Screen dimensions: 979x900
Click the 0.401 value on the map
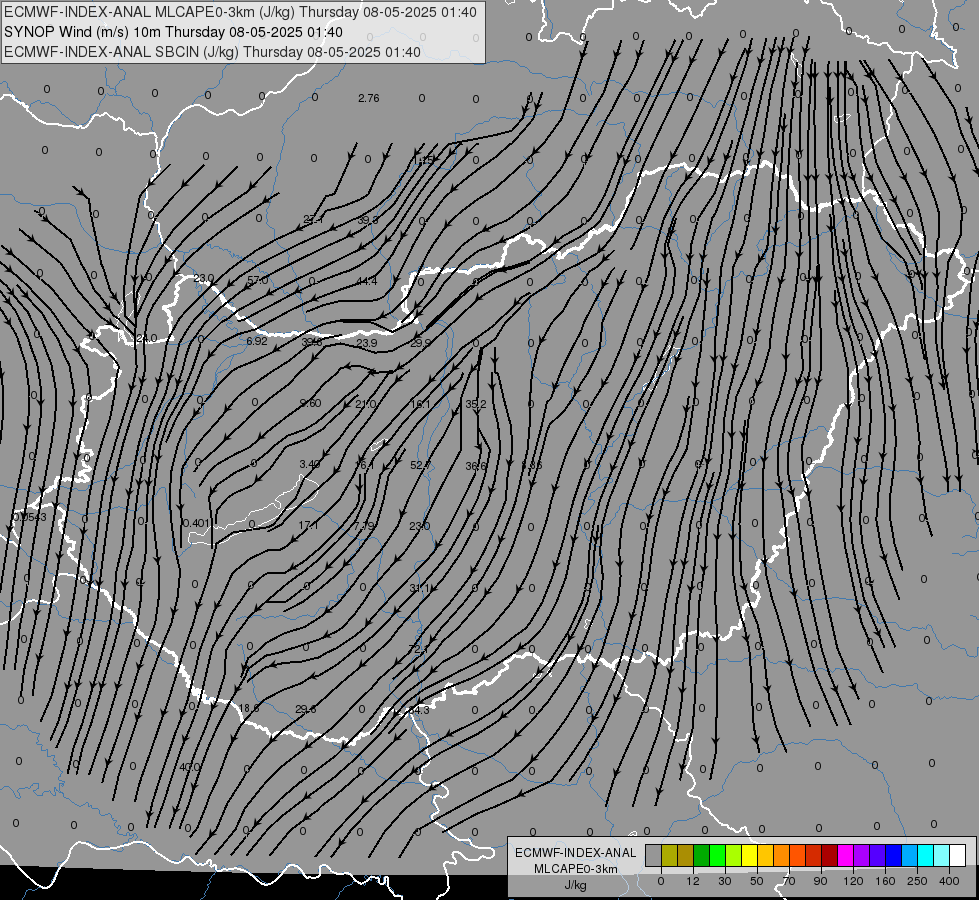pos(195,523)
